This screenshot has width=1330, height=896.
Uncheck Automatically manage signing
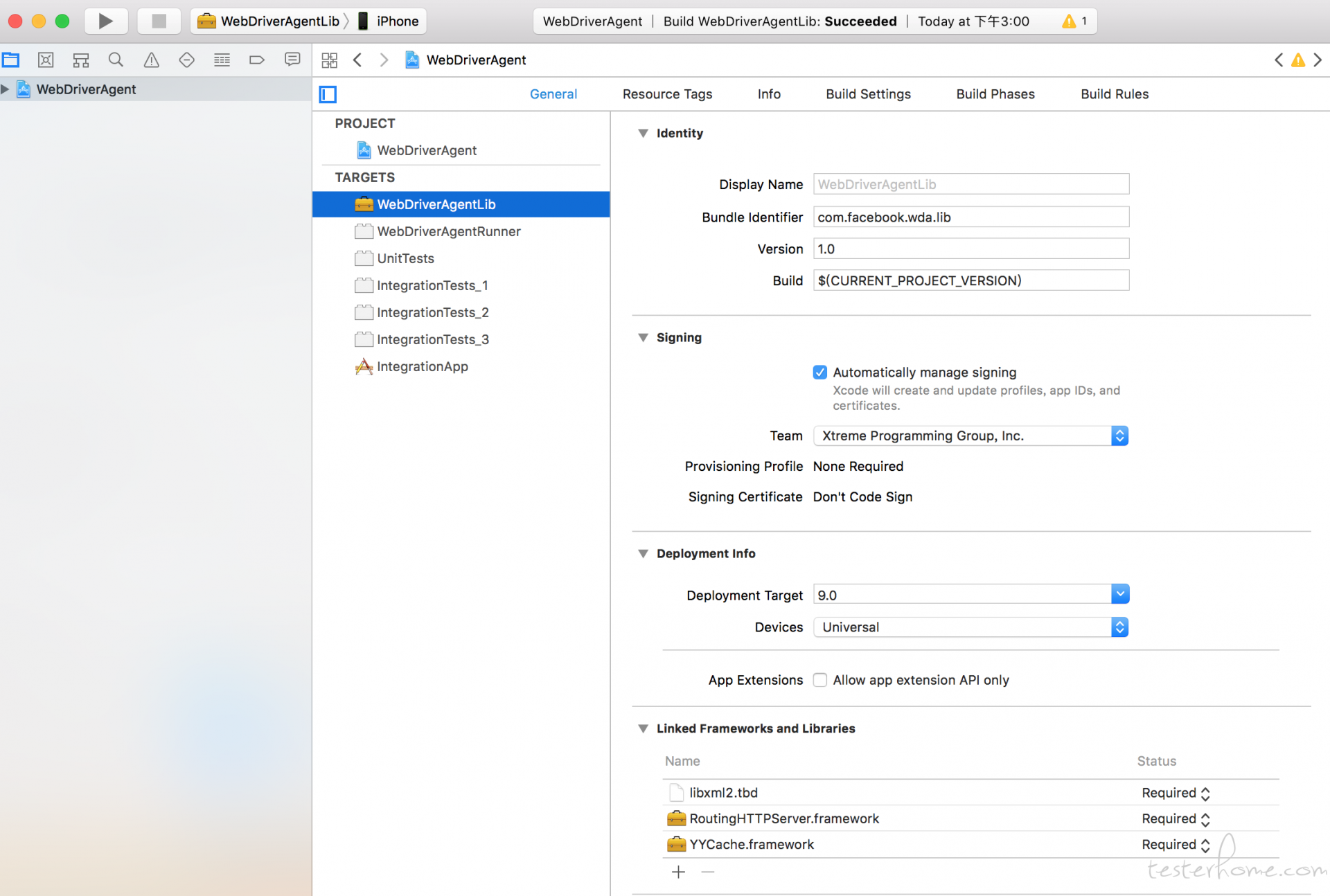point(820,373)
